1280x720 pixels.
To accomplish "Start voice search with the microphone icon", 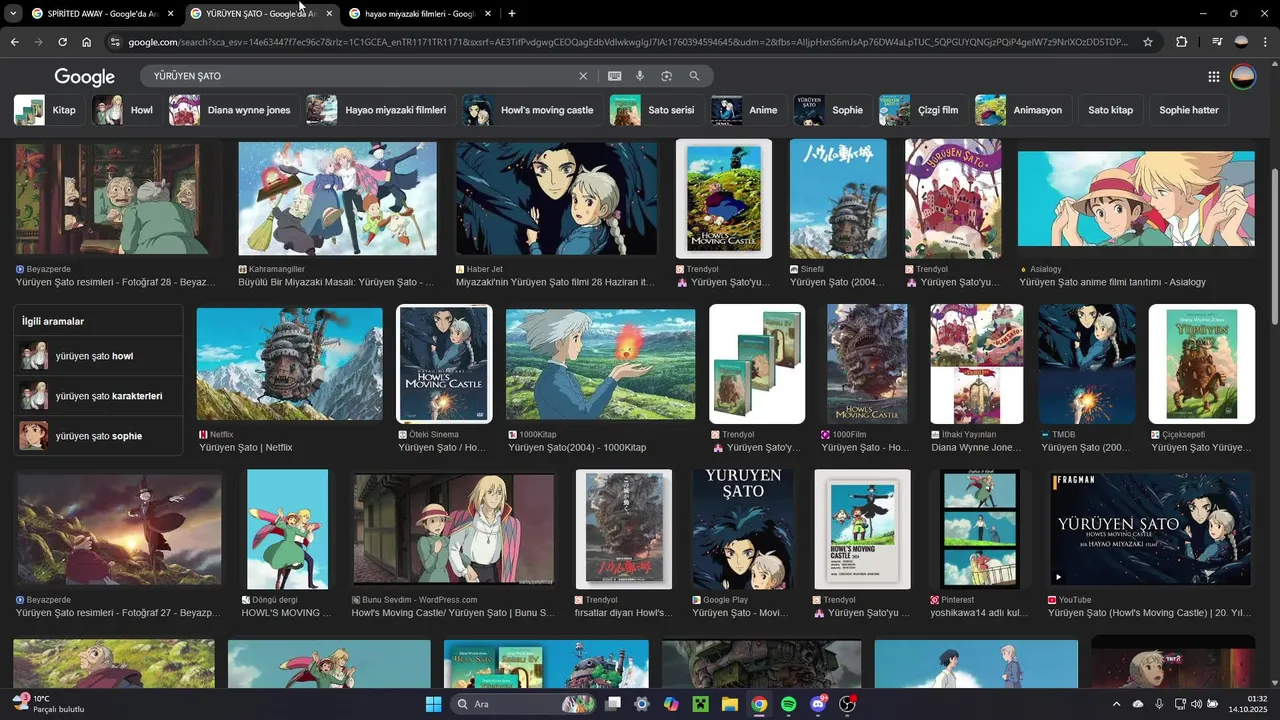I will pos(640,76).
